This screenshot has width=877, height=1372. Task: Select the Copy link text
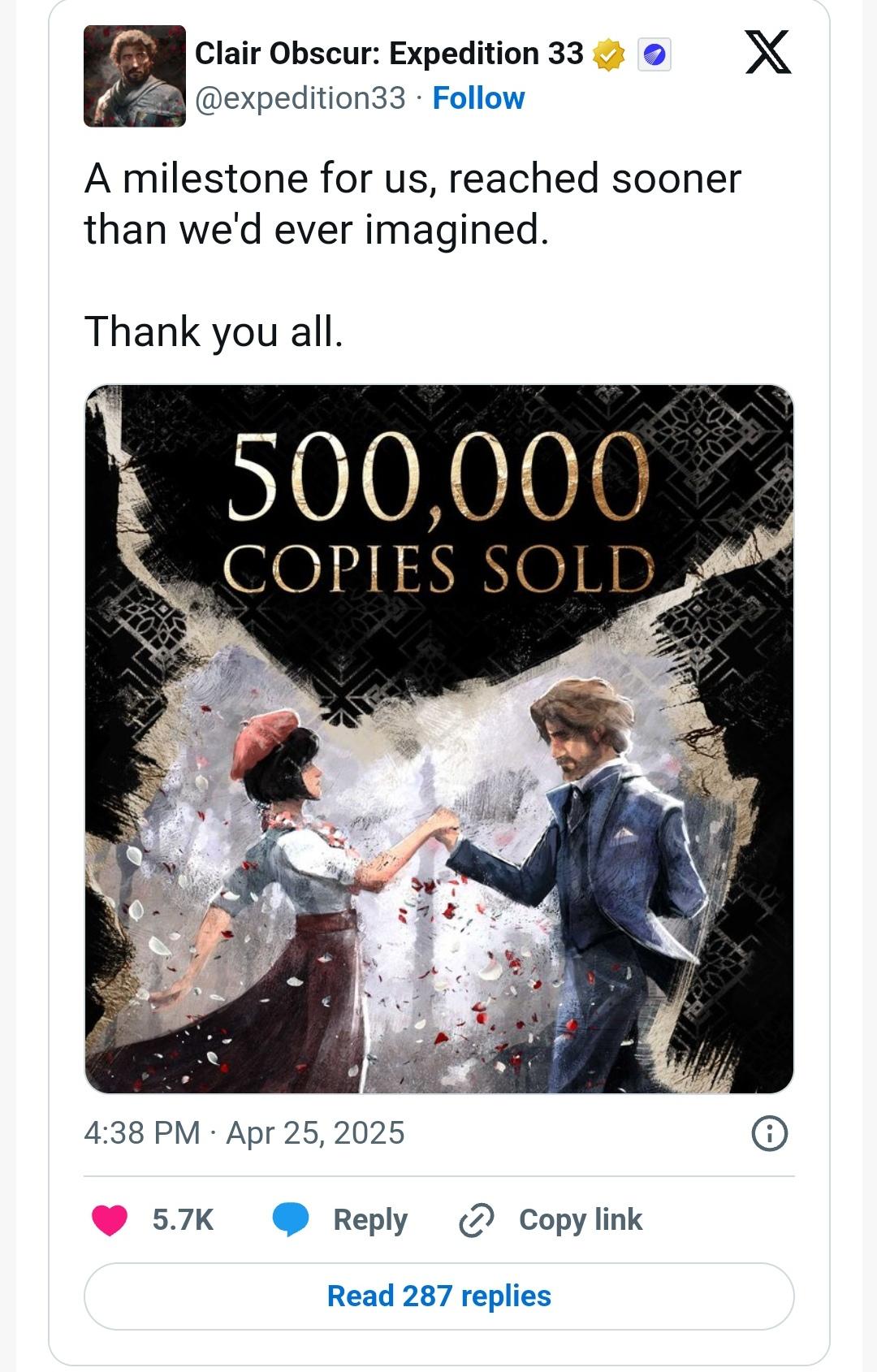click(581, 1220)
